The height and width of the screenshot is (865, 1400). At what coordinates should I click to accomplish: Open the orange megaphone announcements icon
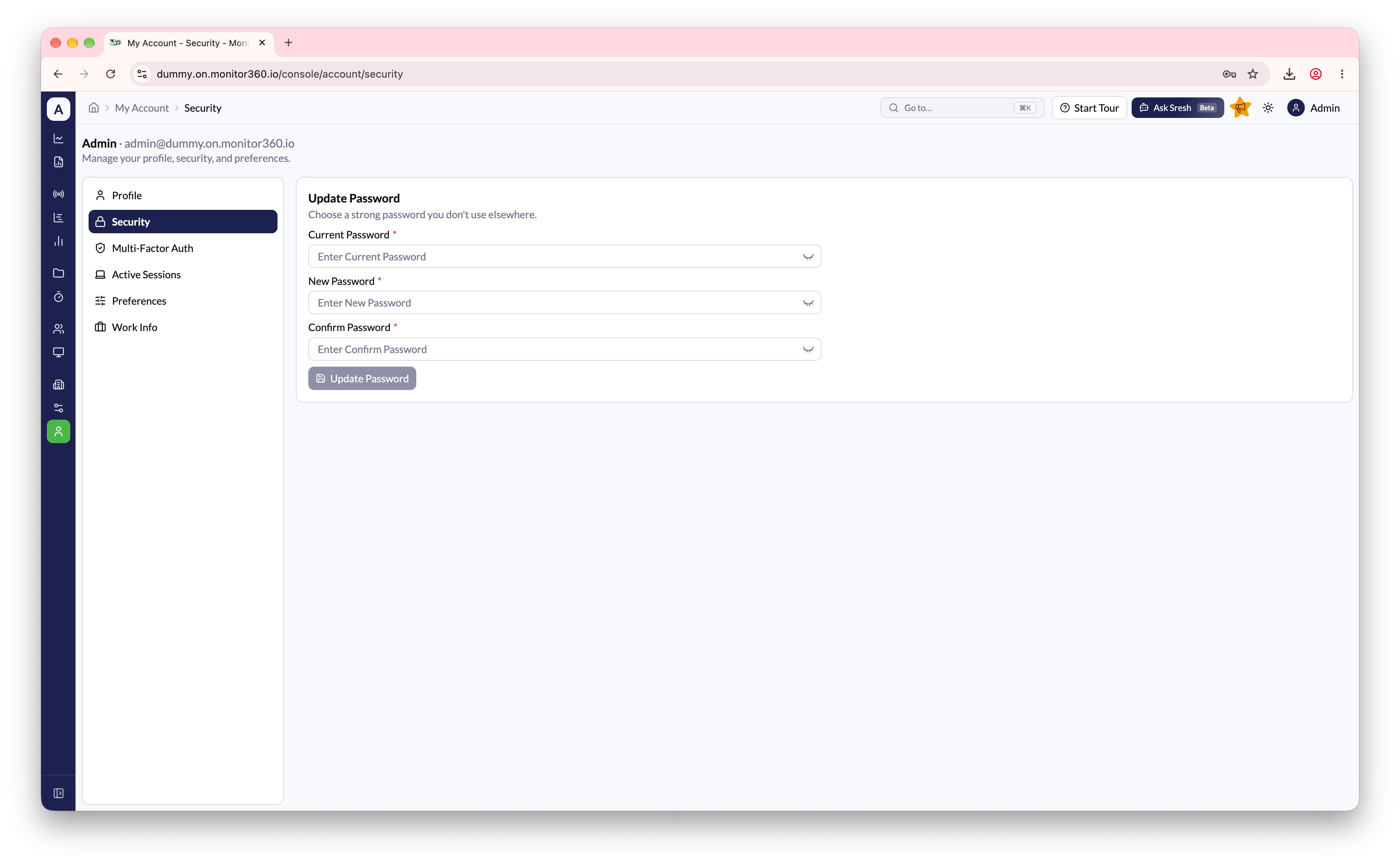tap(1240, 108)
